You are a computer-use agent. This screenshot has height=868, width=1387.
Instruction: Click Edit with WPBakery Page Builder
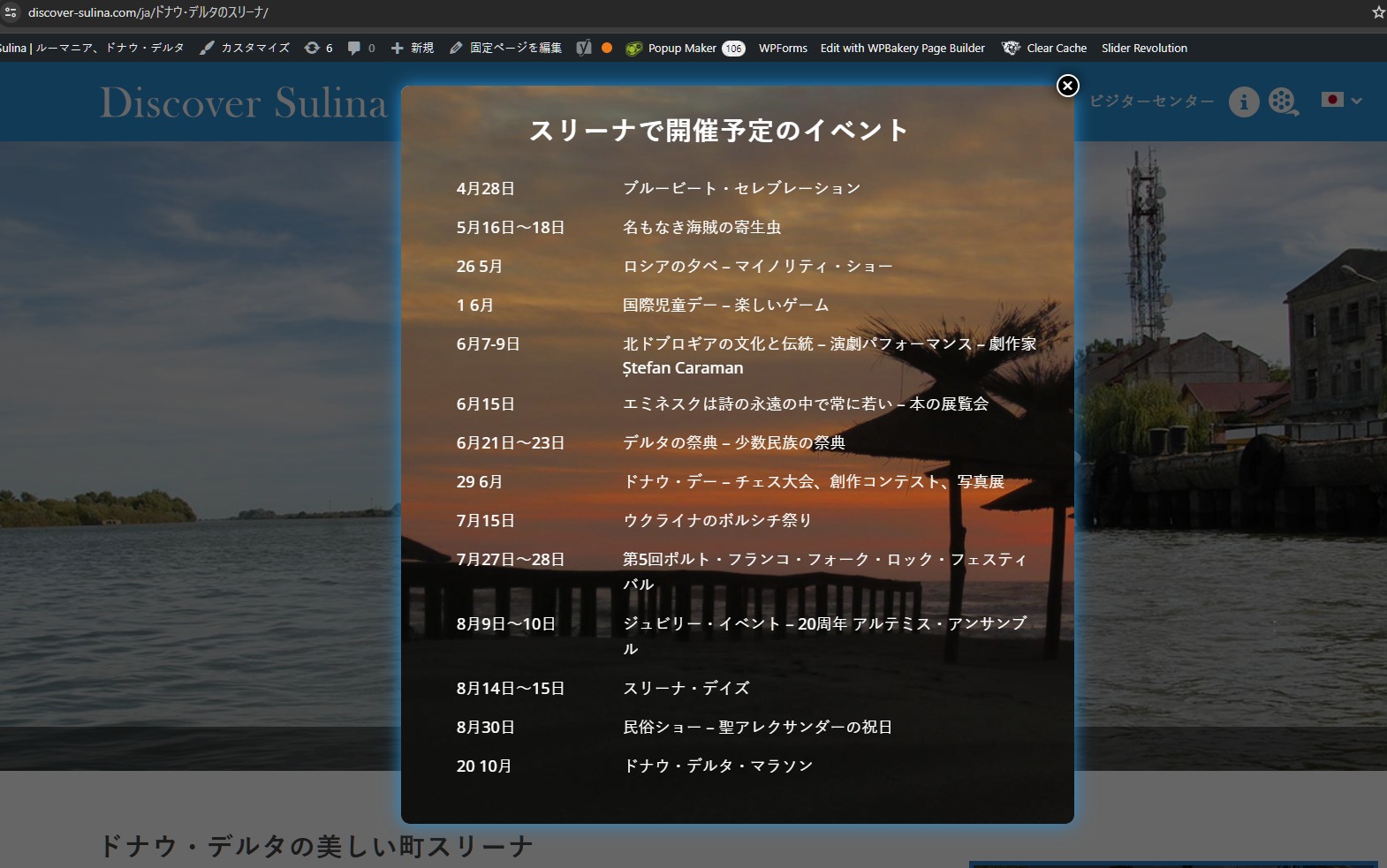click(x=902, y=49)
